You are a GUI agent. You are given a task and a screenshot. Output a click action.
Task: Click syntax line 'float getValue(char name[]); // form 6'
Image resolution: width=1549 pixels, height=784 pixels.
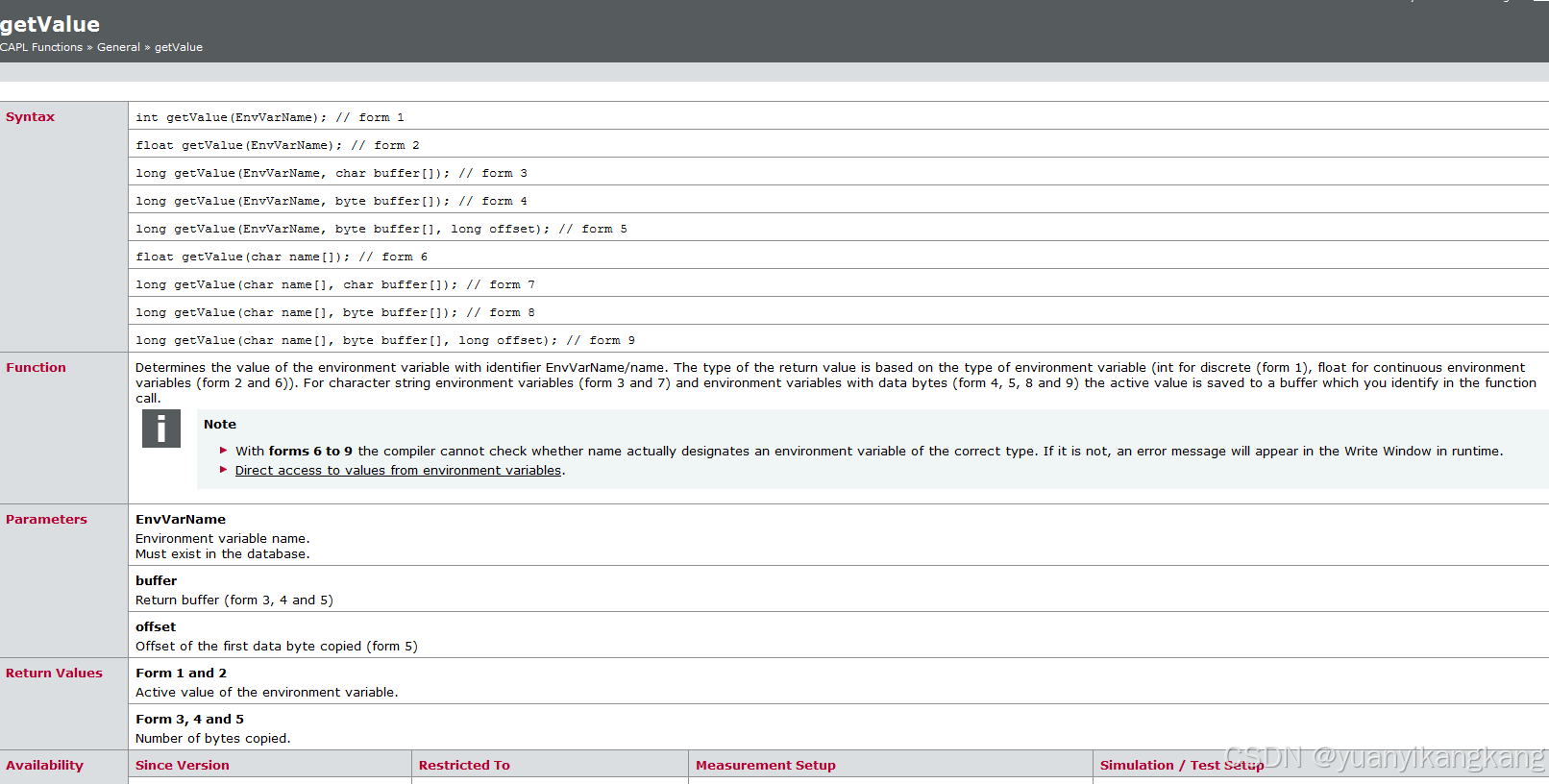[x=282, y=257]
